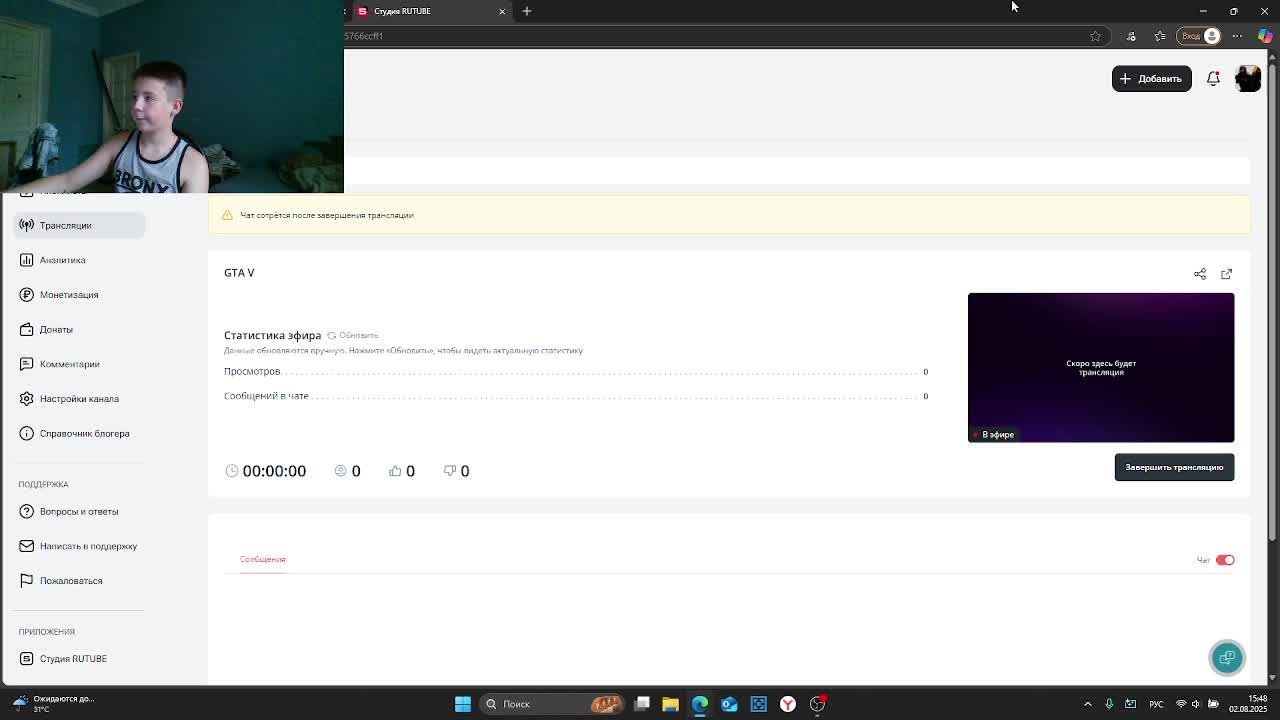Open the browser favorites list icon

(x=1160, y=36)
